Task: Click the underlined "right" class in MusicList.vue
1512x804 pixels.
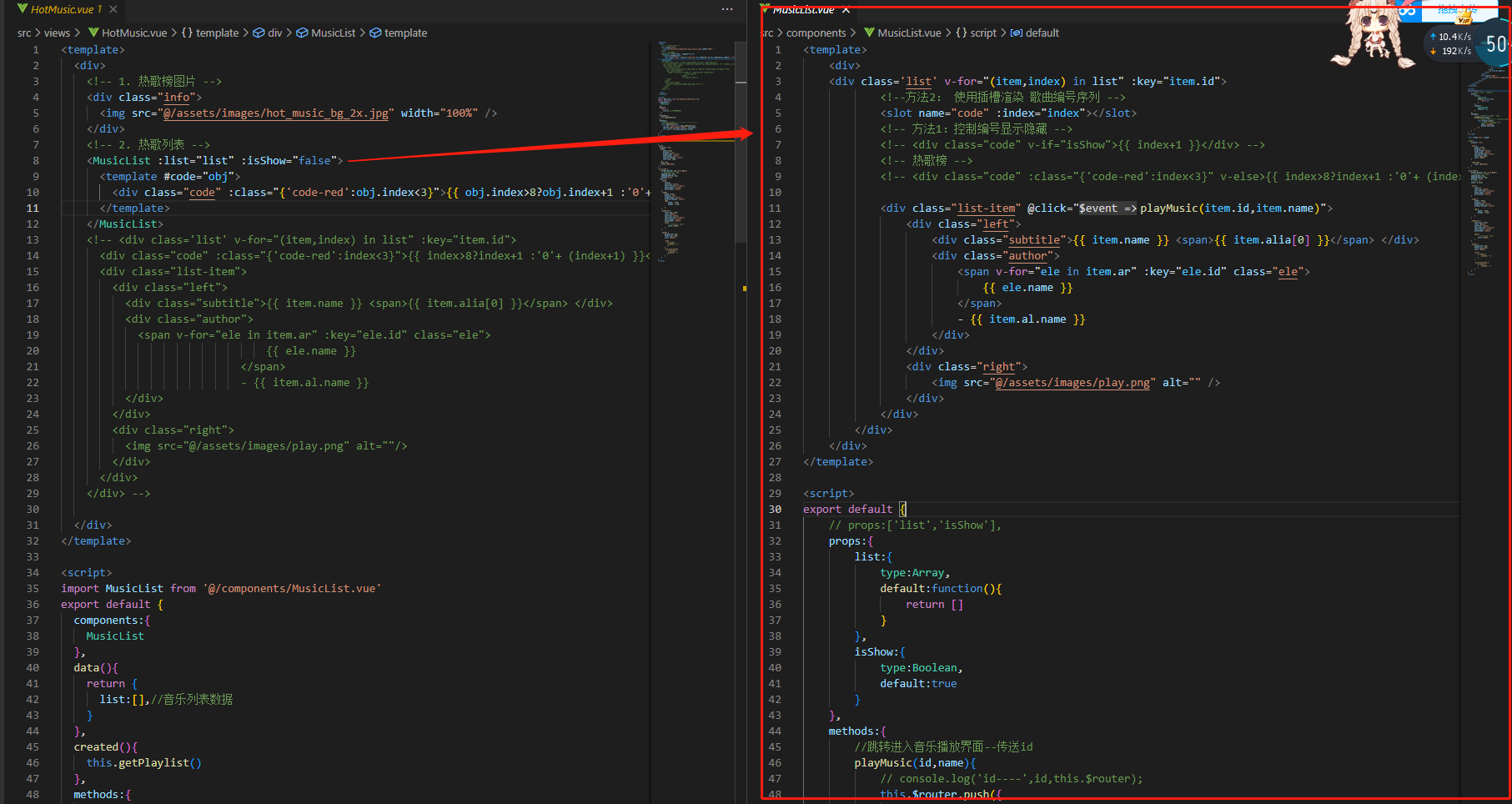Action: (999, 367)
